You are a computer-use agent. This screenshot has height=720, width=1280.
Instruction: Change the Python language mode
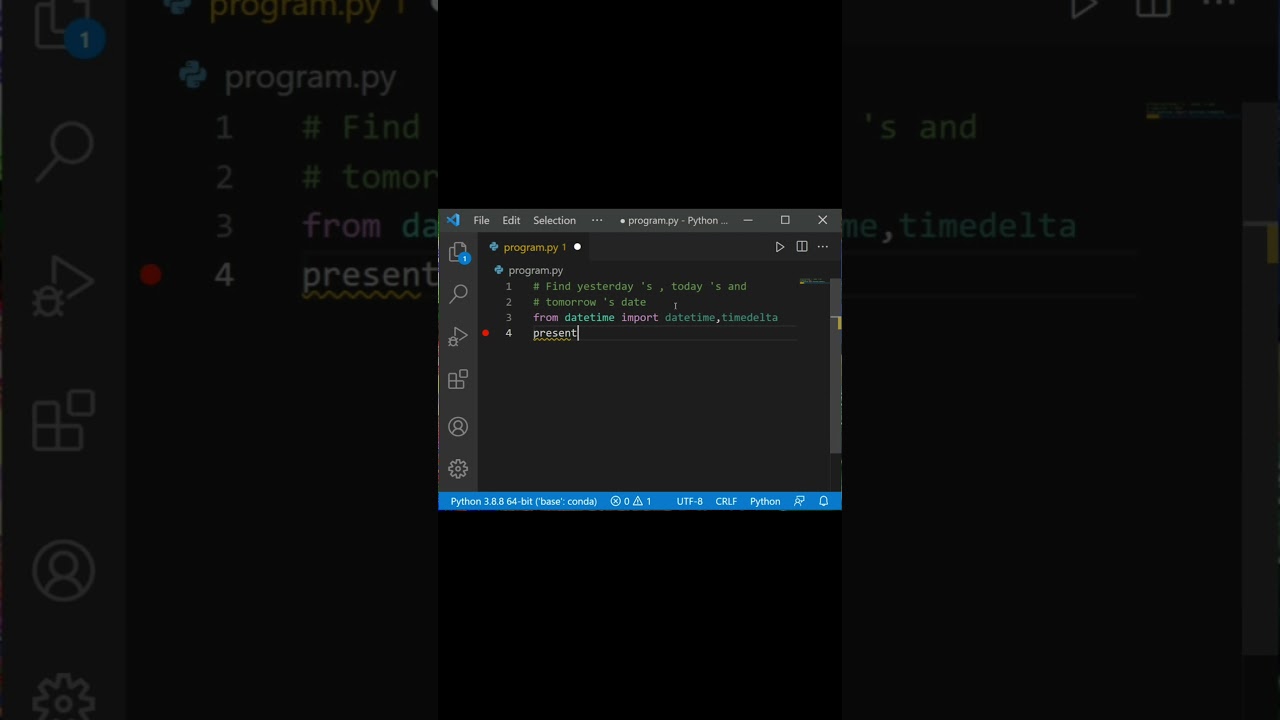765,501
